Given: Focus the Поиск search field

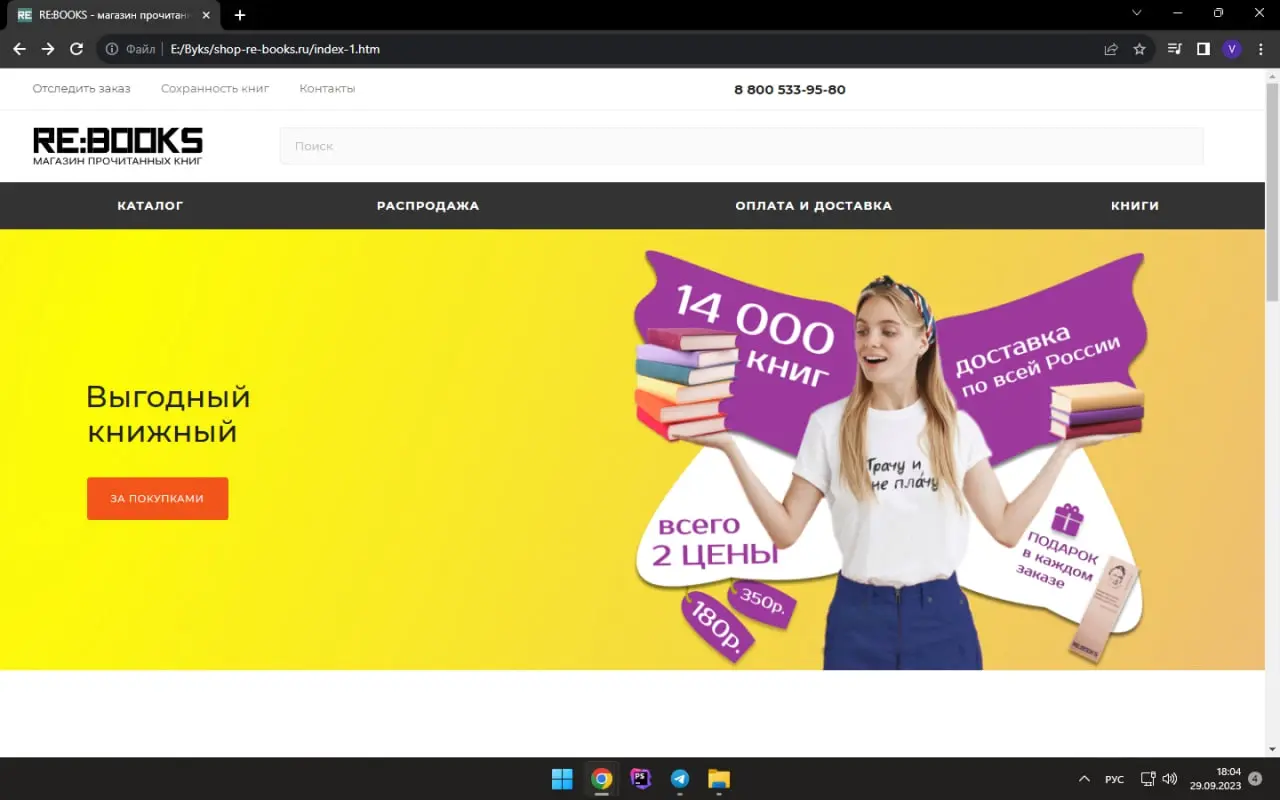Looking at the screenshot, I should click(x=741, y=146).
